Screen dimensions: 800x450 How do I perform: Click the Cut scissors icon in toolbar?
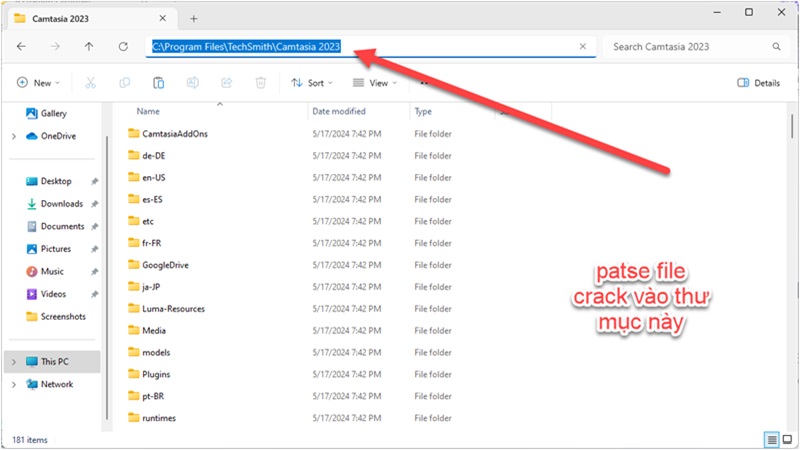pos(91,83)
